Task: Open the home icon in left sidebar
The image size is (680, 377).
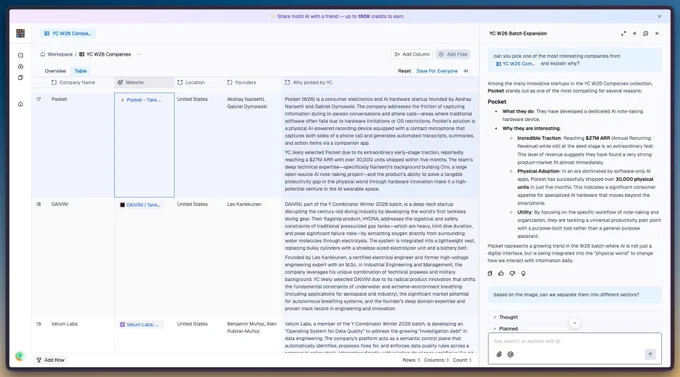Action: tap(20, 104)
